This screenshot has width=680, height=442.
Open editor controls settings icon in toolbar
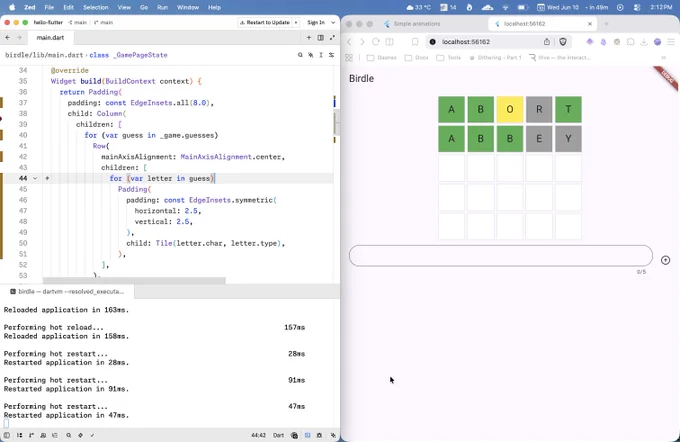pos(331,55)
